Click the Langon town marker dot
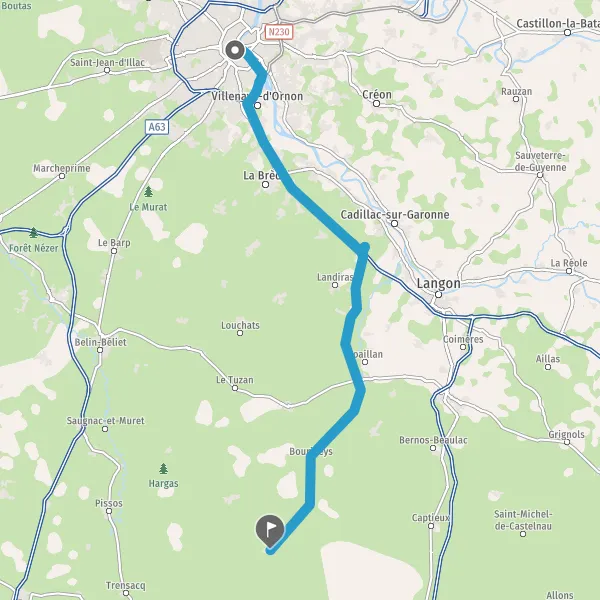The height and width of the screenshot is (600, 600). pos(439,294)
